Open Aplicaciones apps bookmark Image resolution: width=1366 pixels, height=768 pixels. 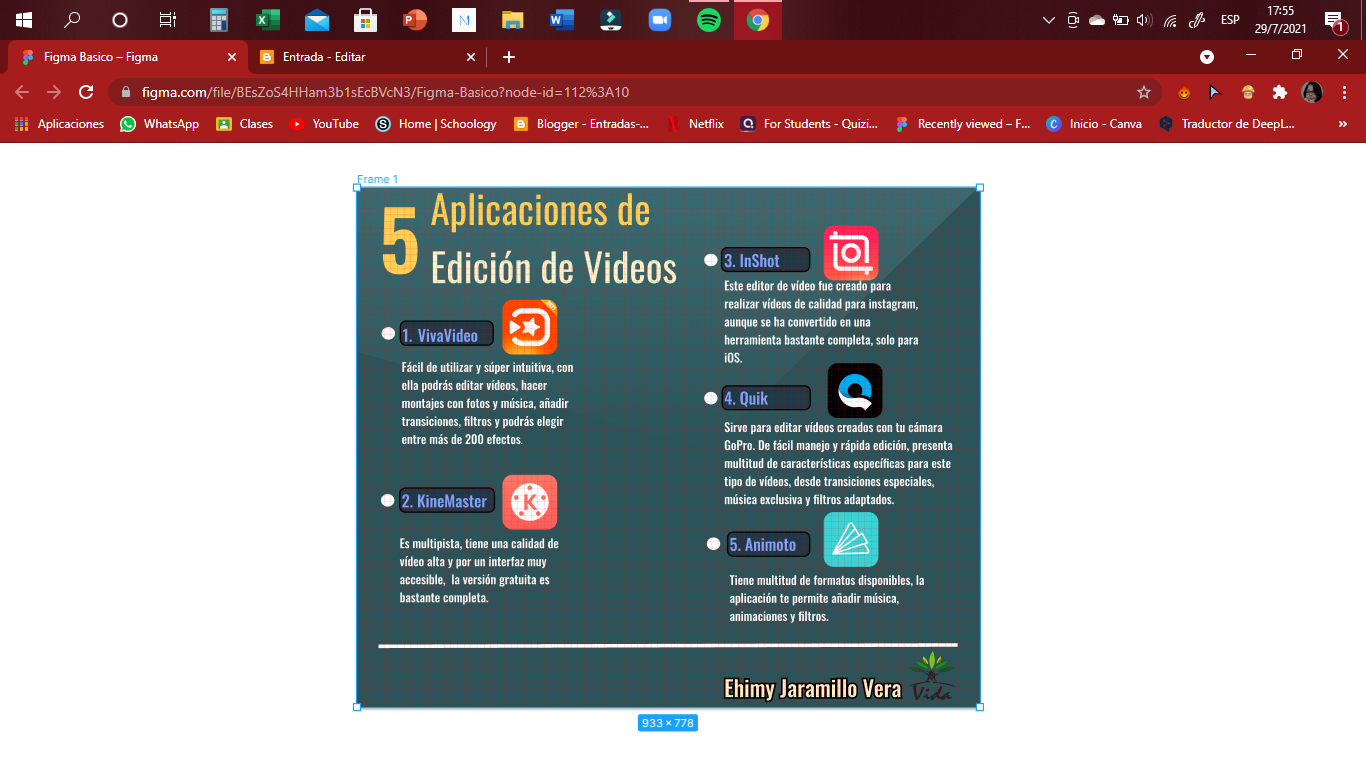59,124
